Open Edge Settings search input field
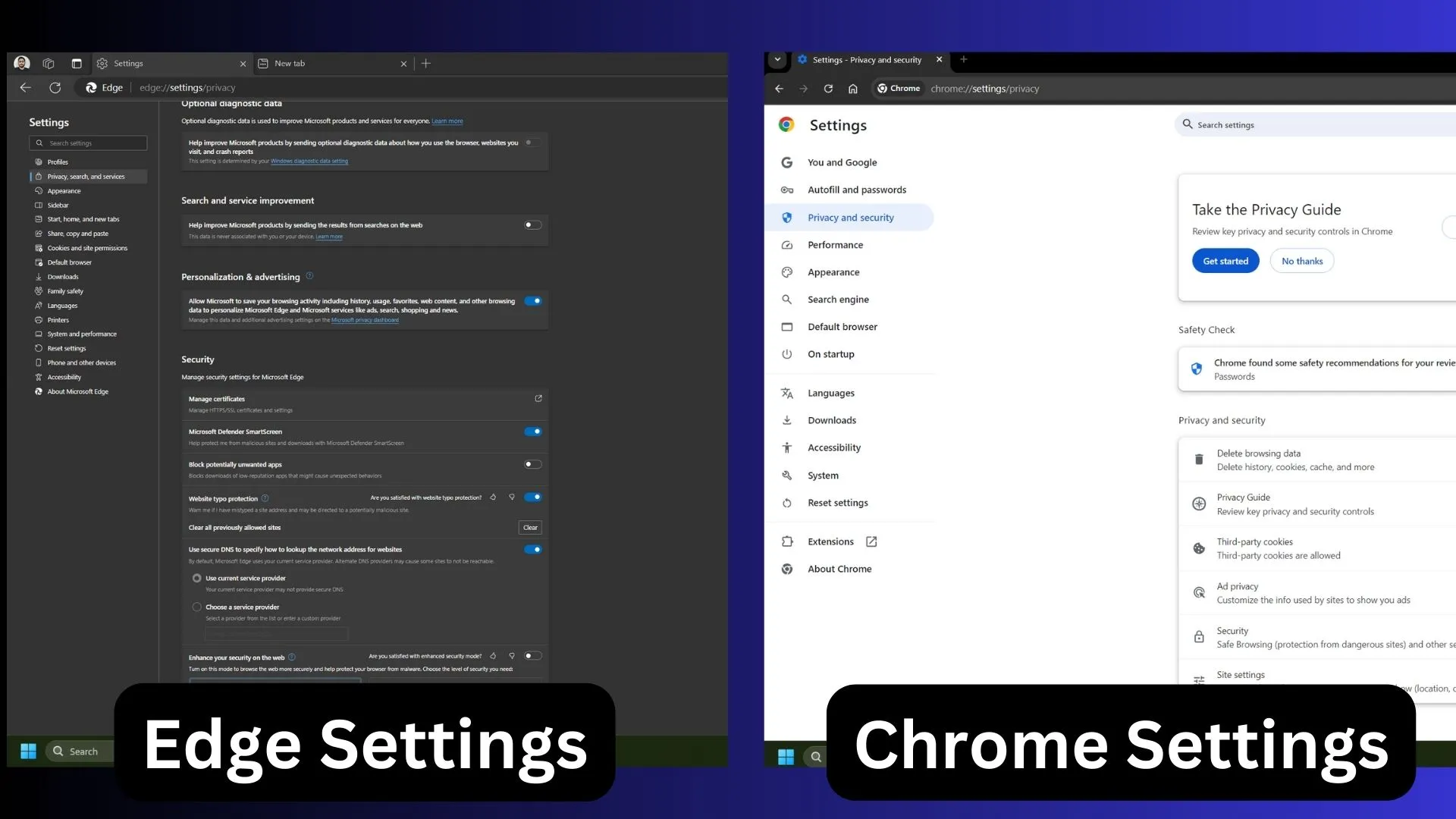This screenshot has width=1456, height=819. tap(88, 142)
